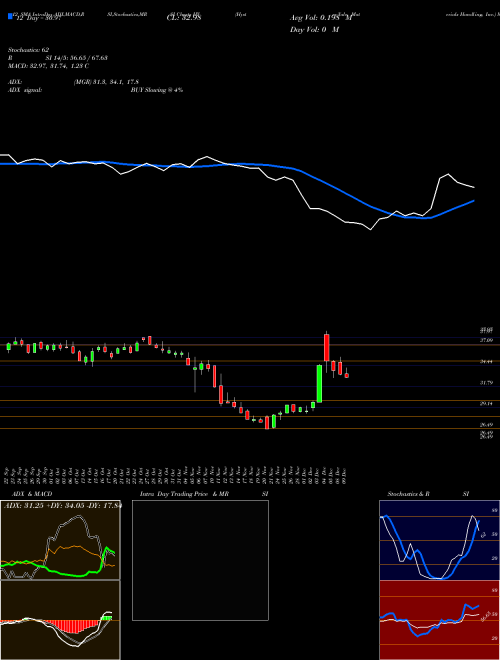
Task: Click the 'Stochastics: 62' reading
Action: point(29,50)
